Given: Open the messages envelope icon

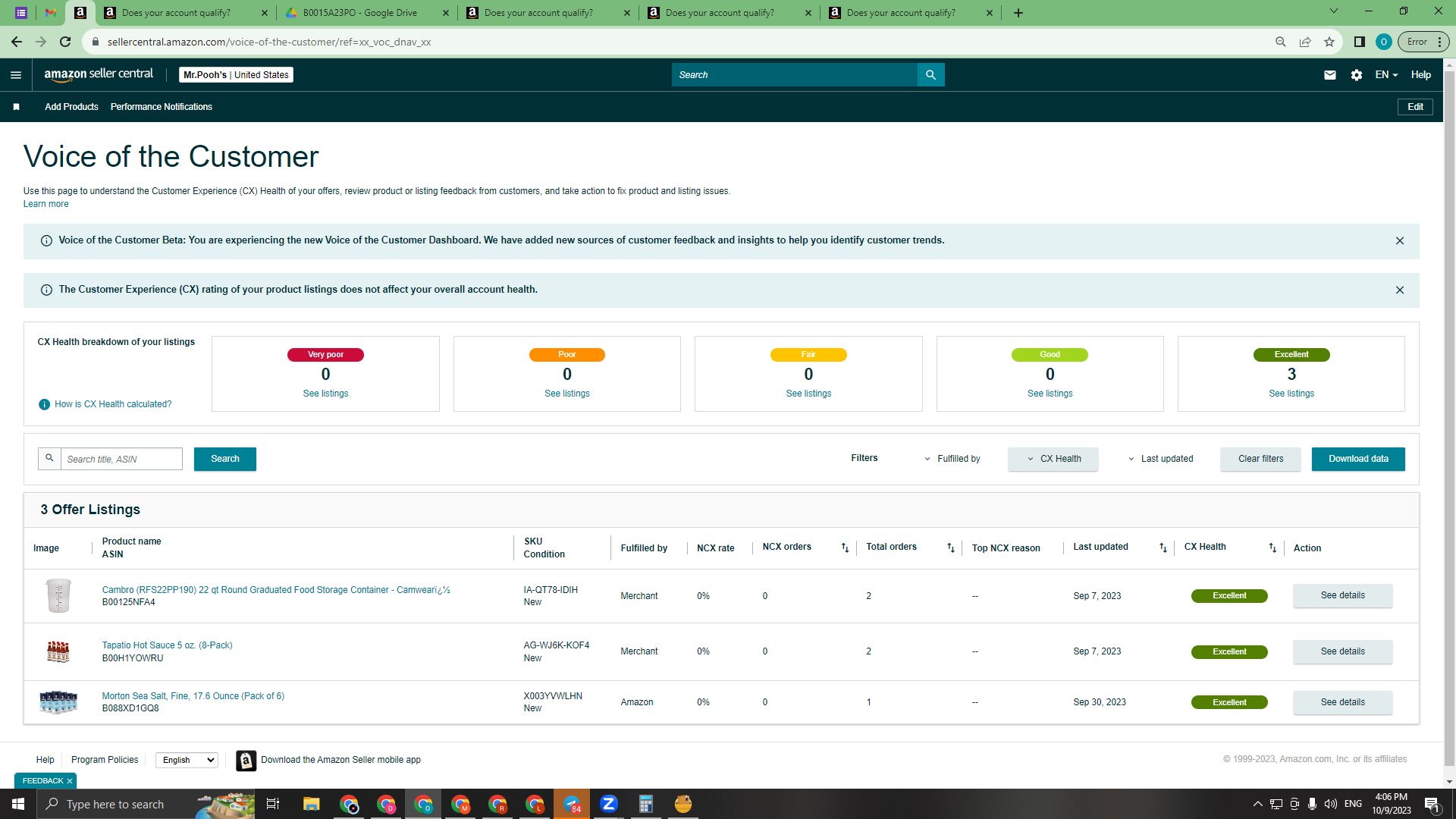Looking at the screenshot, I should 1329,75.
